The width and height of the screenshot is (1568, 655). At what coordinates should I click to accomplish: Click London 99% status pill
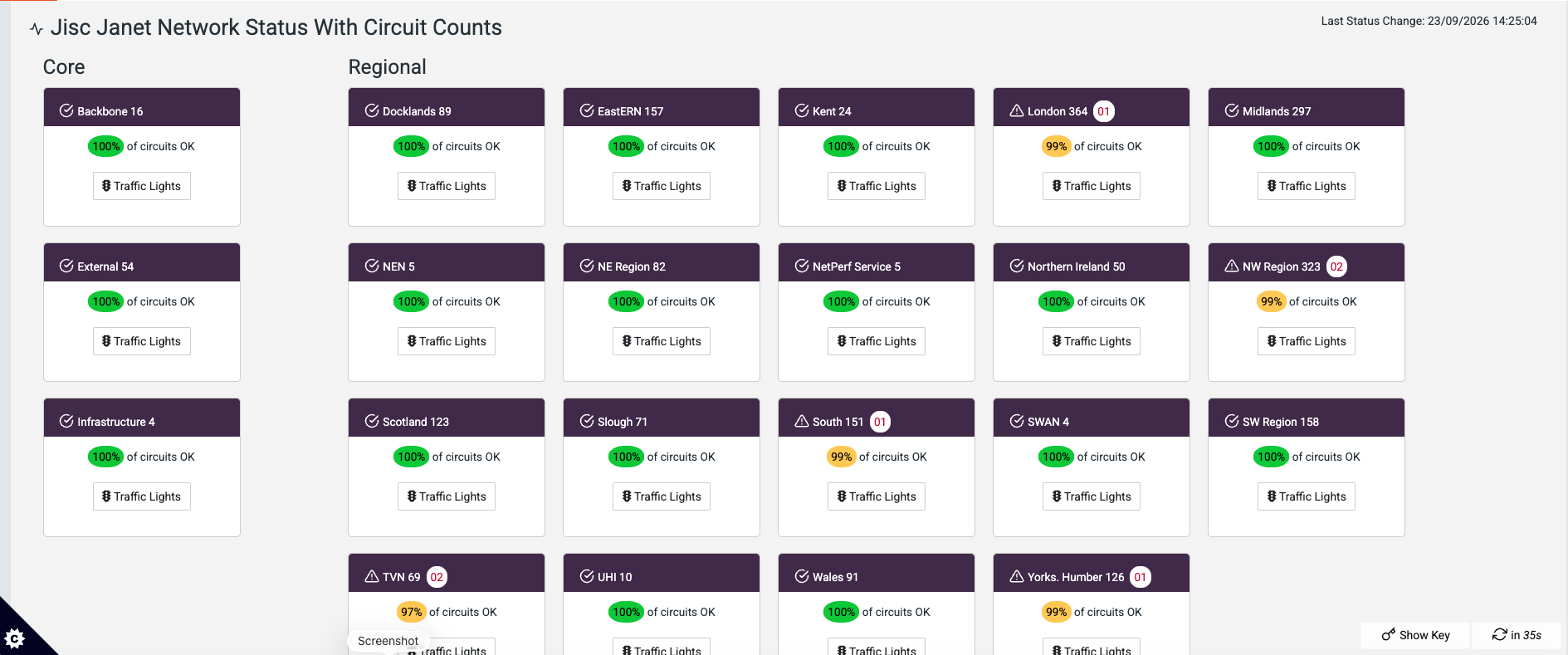[1056, 146]
